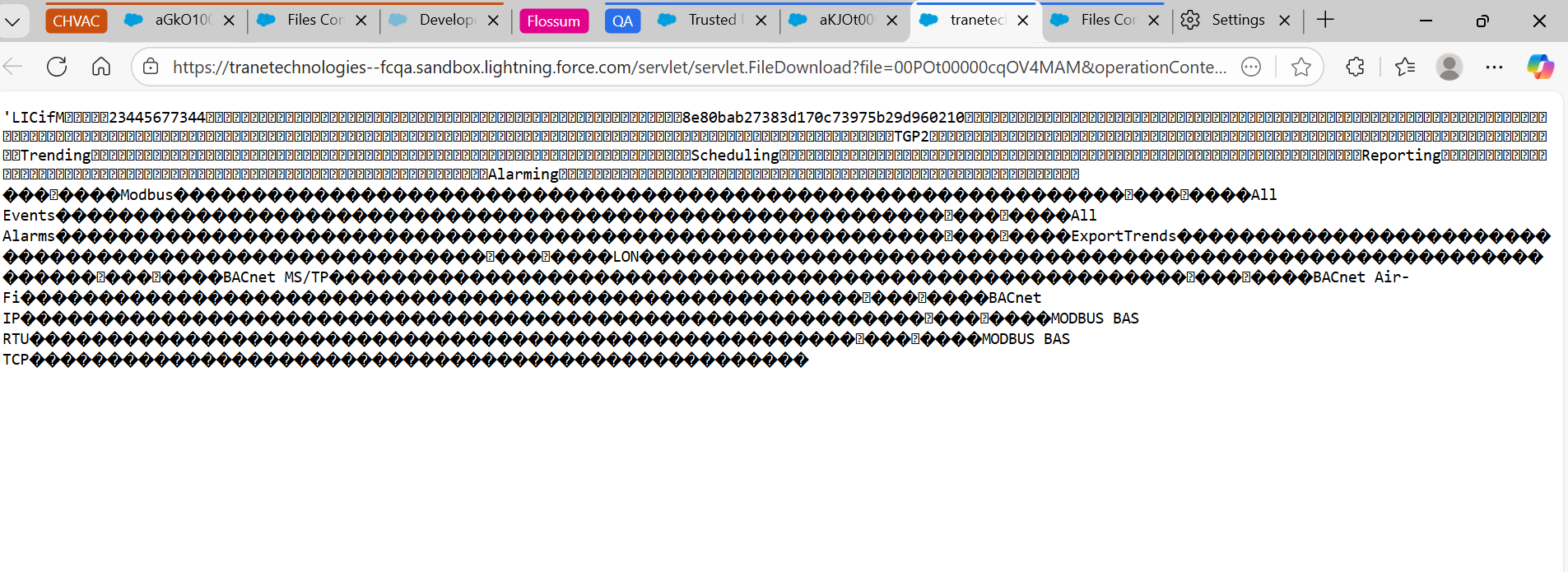This screenshot has width=1568, height=572.
Task: Open the tab search chevron
Action: point(12,21)
